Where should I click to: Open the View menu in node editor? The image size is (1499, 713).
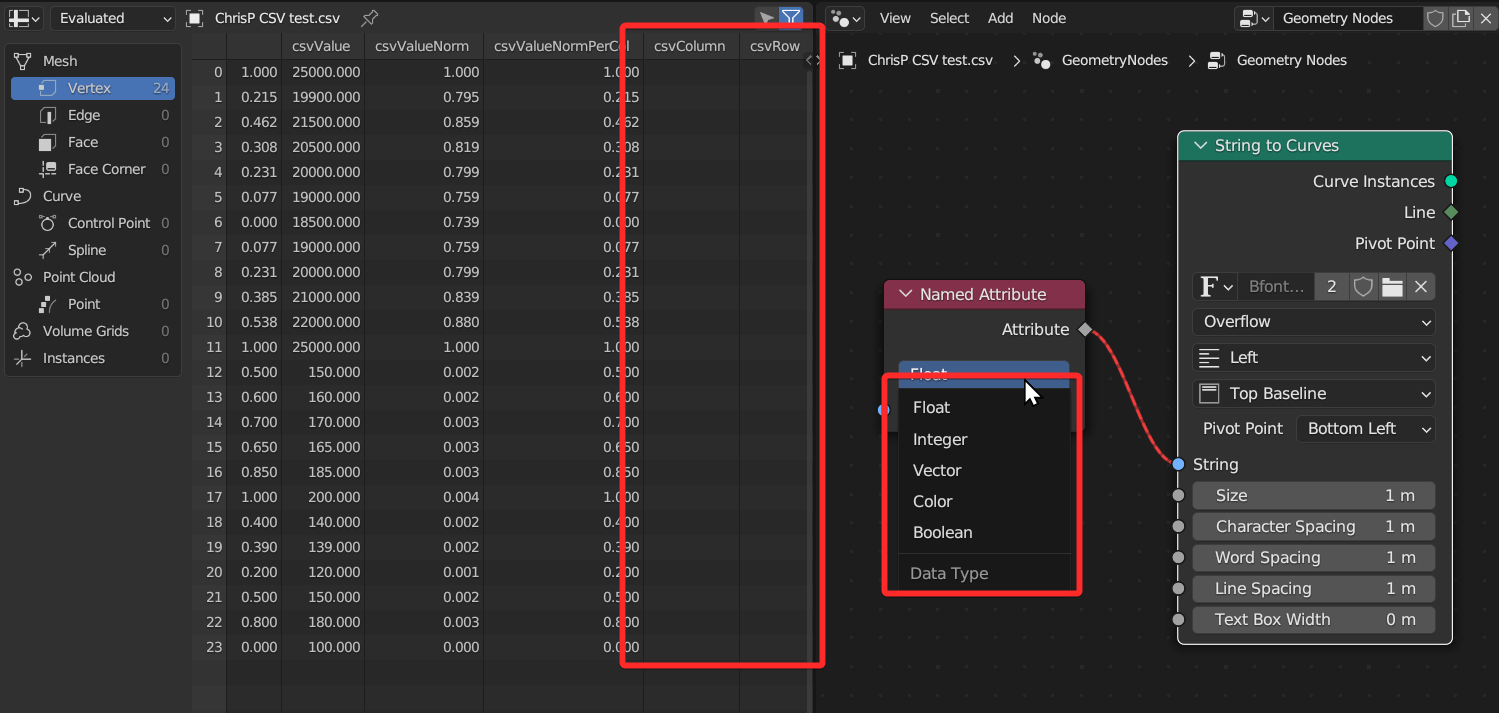click(x=895, y=18)
